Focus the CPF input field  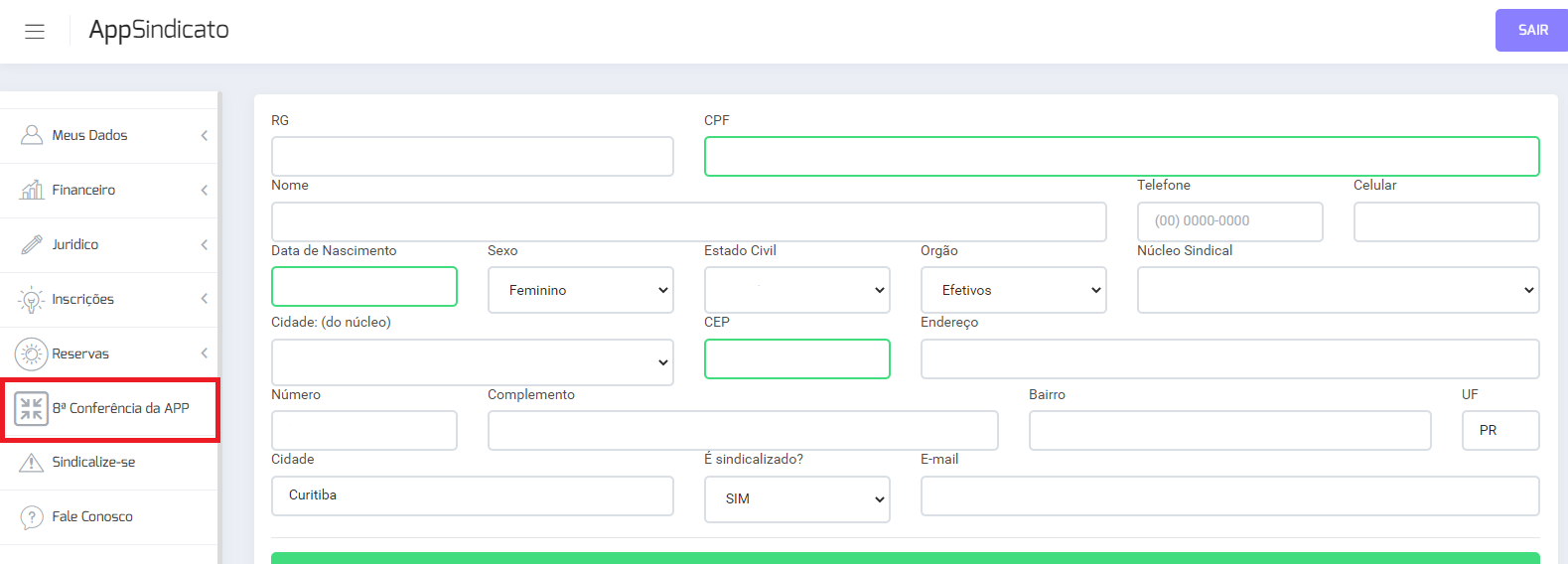1121,157
